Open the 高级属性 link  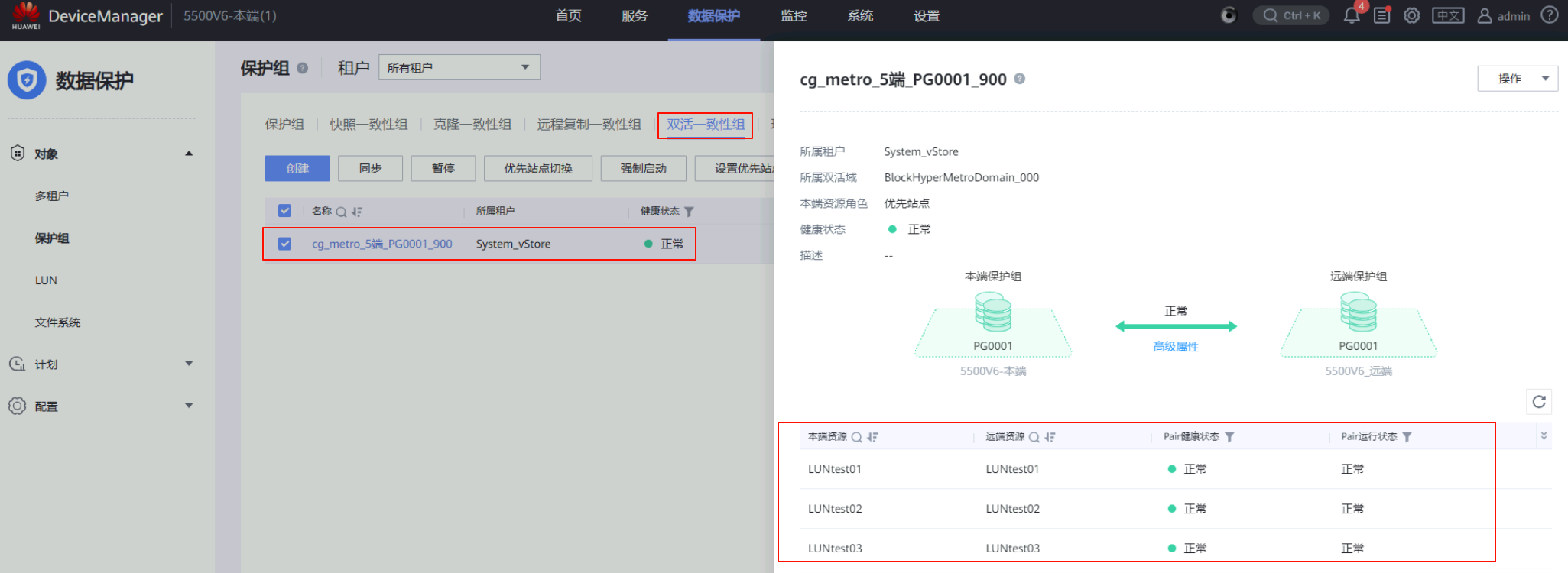(1175, 347)
